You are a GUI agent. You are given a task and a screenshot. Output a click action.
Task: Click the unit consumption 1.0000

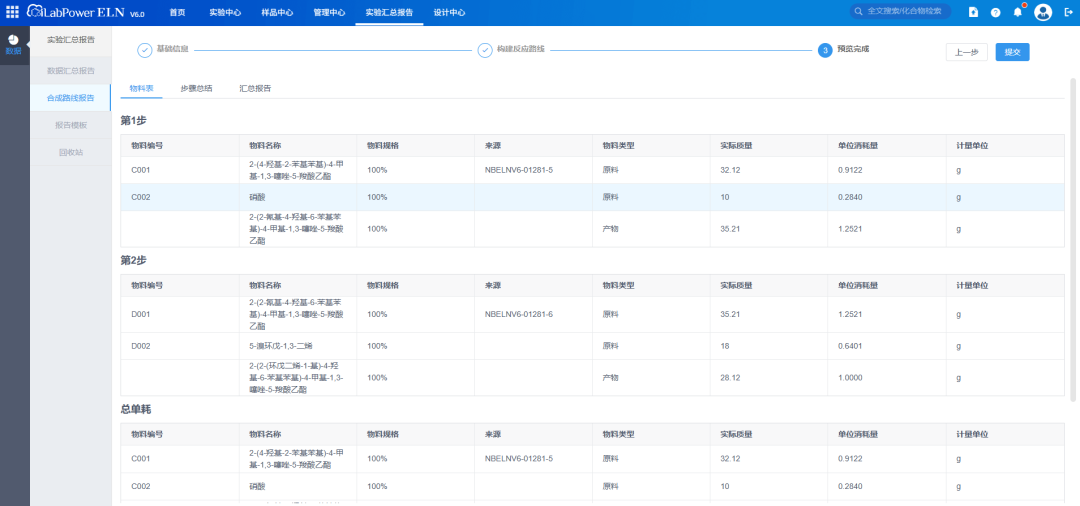point(849,377)
